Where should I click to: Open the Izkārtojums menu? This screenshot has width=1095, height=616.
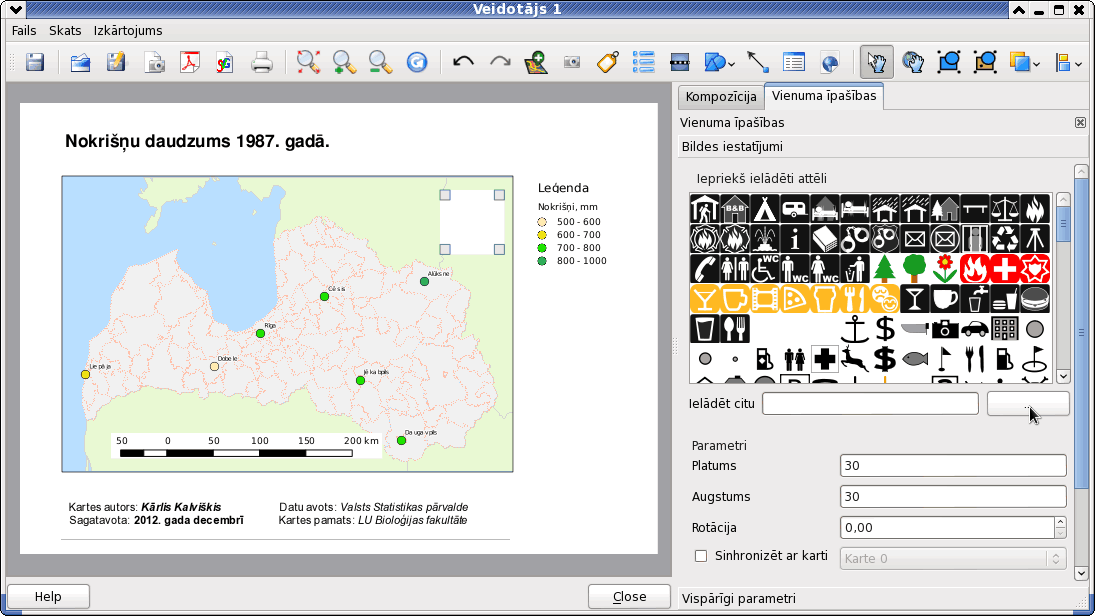point(128,31)
